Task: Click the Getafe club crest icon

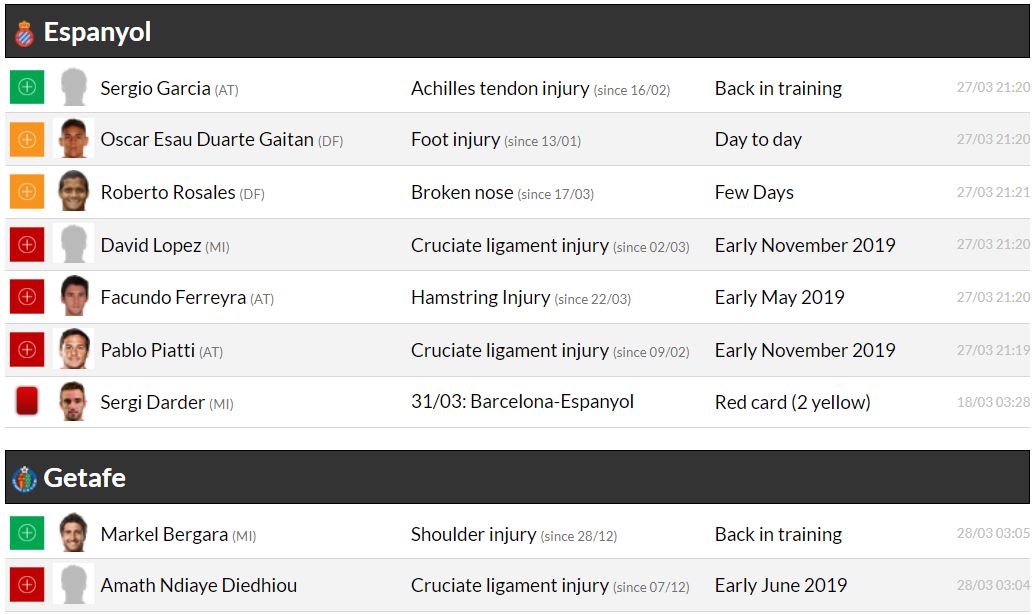Action: (24, 479)
